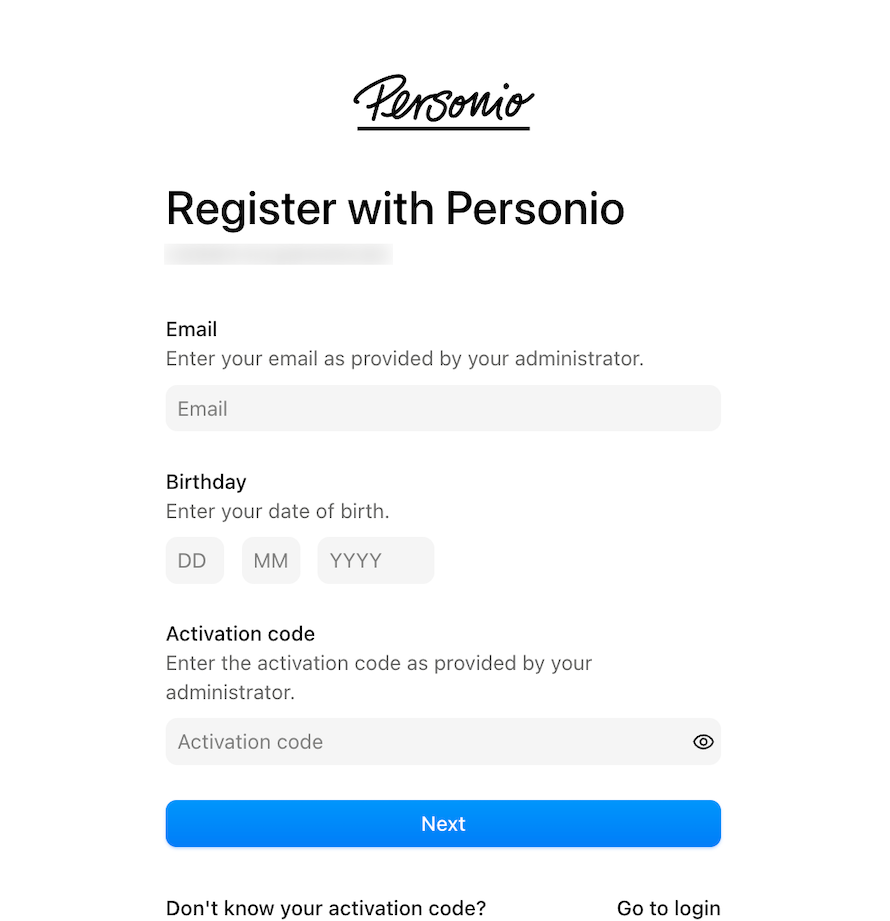Click the Email field label

[x=192, y=329]
